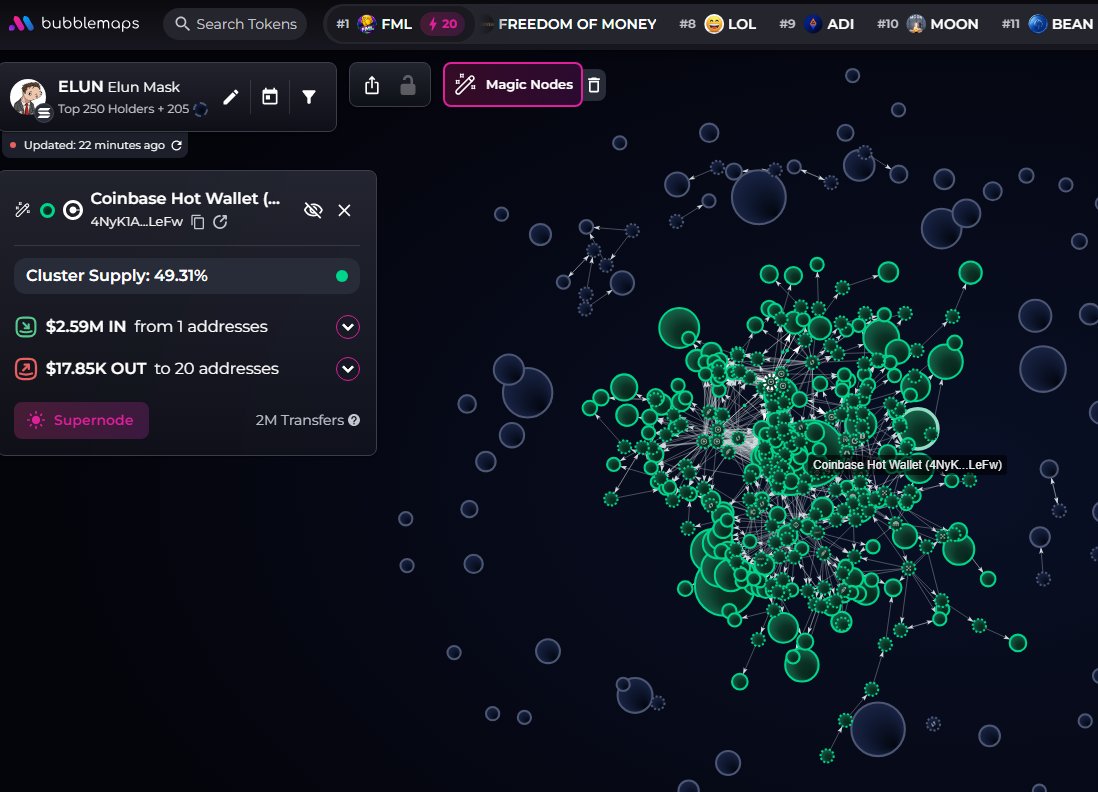The height and width of the screenshot is (792, 1098).
Task: Refresh the map via Updated refresh icon
Action: pyautogui.click(x=176, y=145)
